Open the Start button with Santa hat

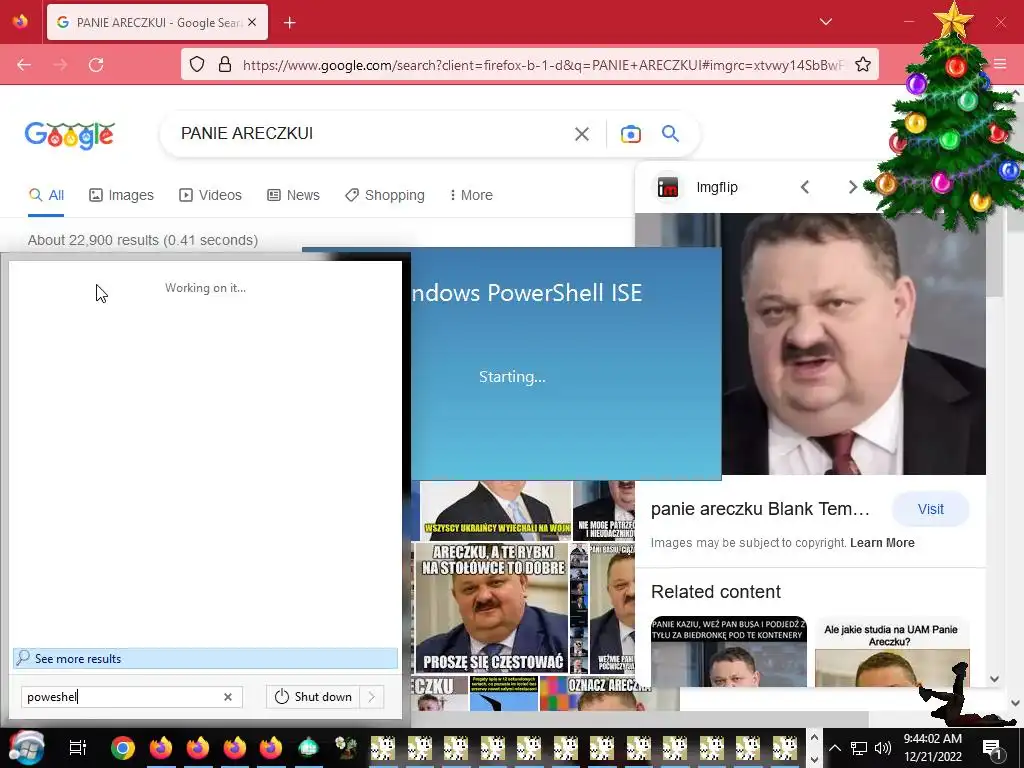click(x=26, y=748)
